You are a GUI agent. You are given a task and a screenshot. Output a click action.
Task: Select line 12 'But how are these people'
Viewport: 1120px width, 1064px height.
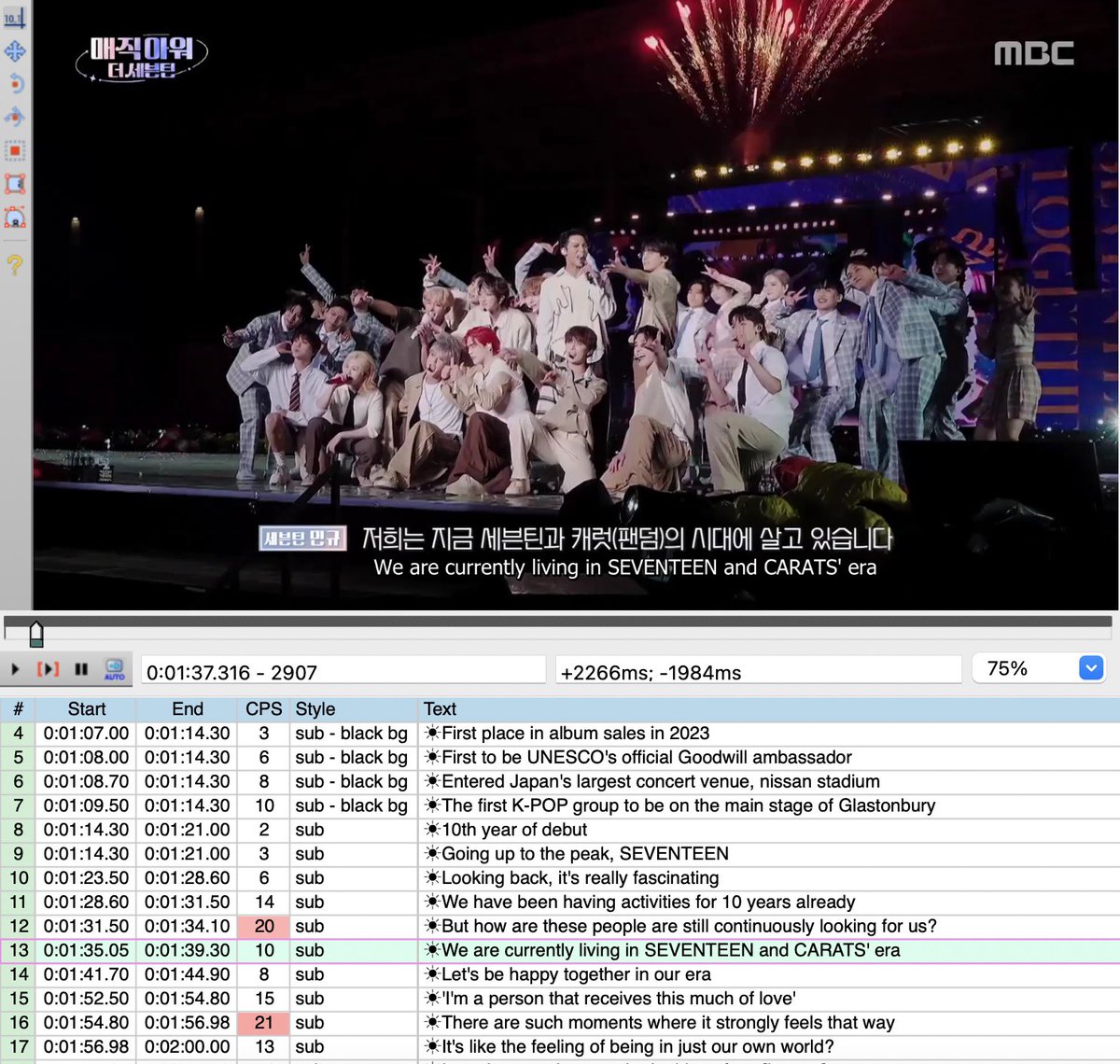pos(560,928)
